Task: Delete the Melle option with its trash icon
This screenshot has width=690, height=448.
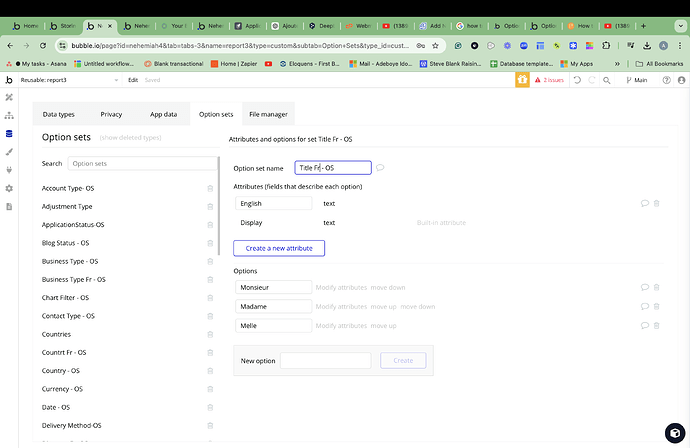Action: click(657, 326)
